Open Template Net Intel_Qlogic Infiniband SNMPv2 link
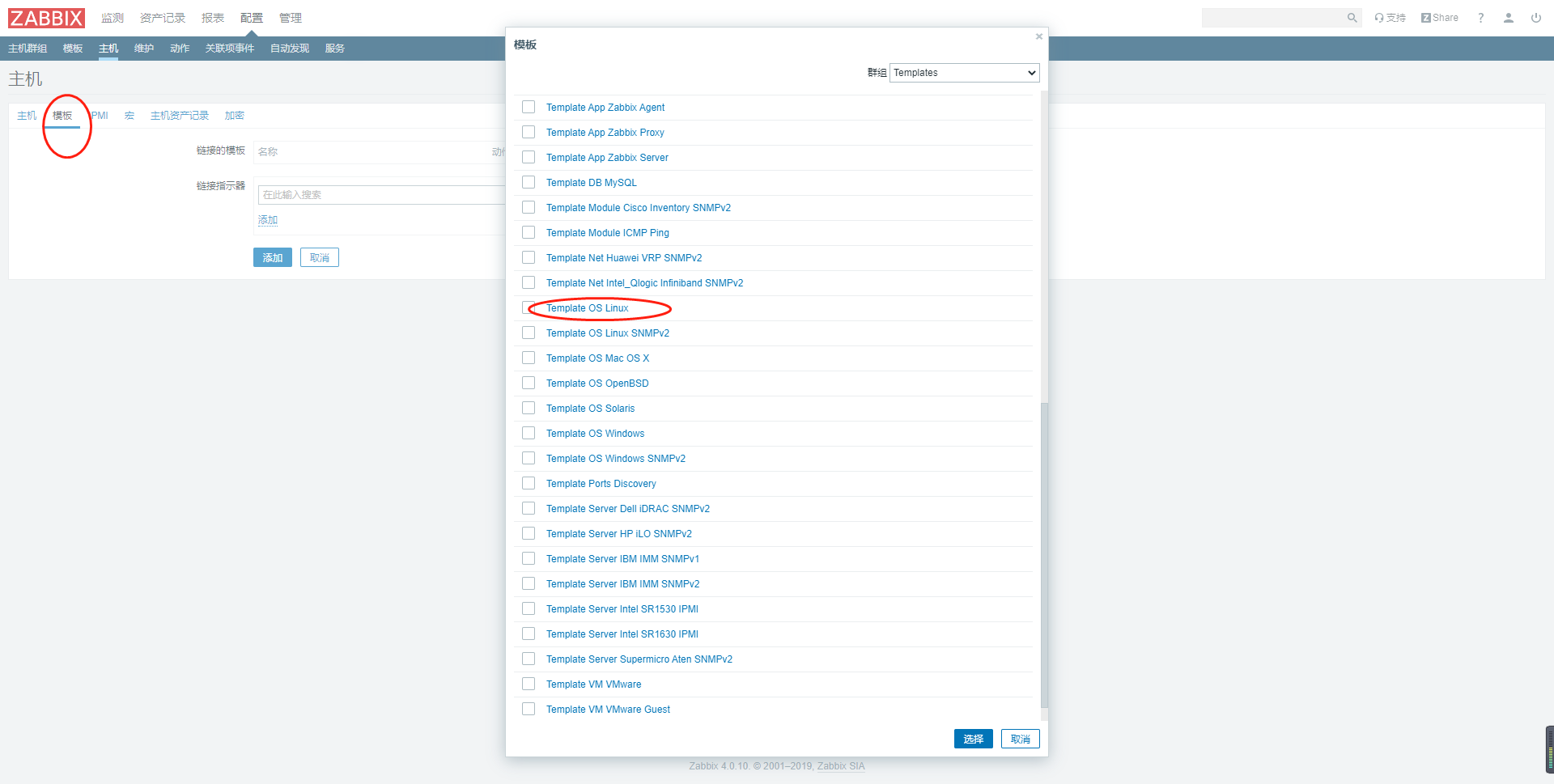 pos(644,283)
